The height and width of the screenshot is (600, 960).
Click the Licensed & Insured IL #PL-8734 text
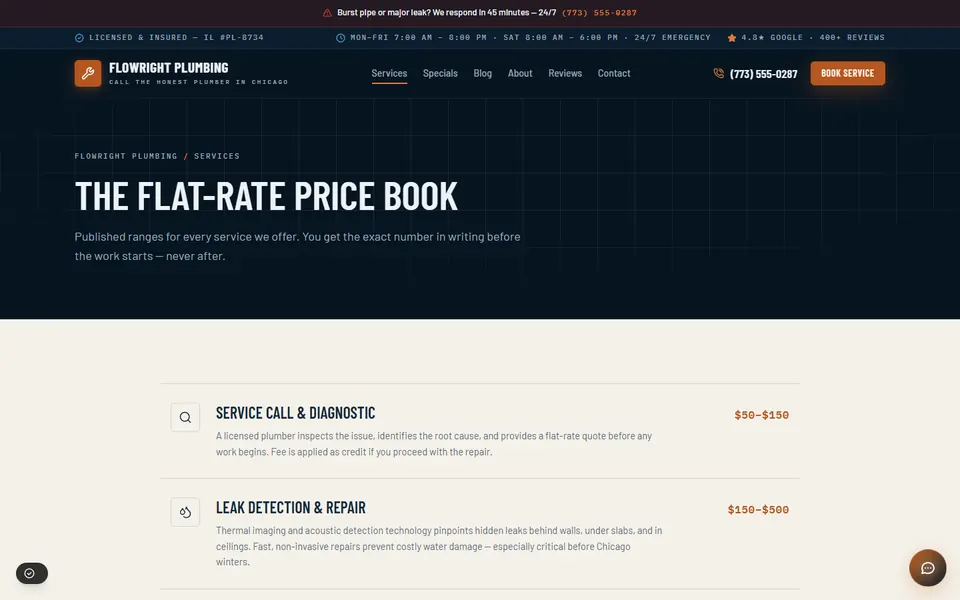point(176,38)
